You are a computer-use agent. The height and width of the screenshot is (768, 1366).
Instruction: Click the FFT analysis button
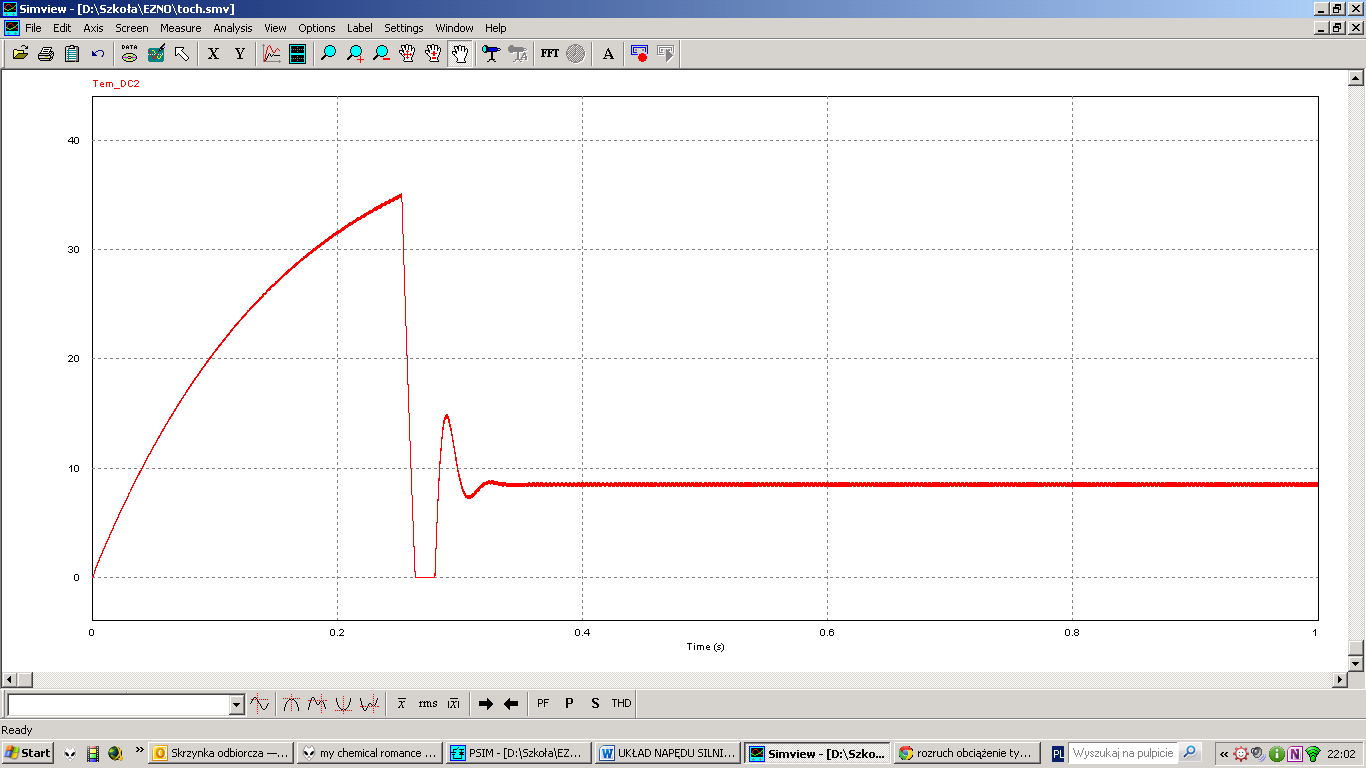pos(549,54)
